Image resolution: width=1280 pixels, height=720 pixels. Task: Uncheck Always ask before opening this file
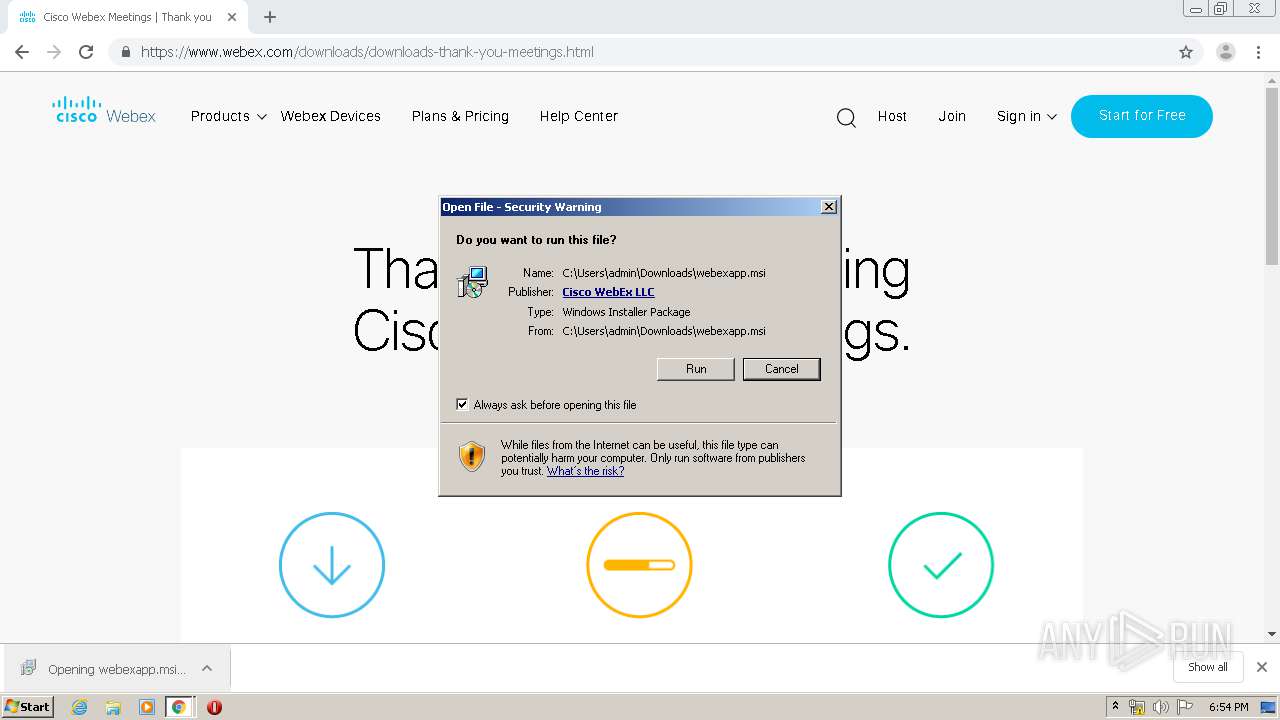(462, 405)
